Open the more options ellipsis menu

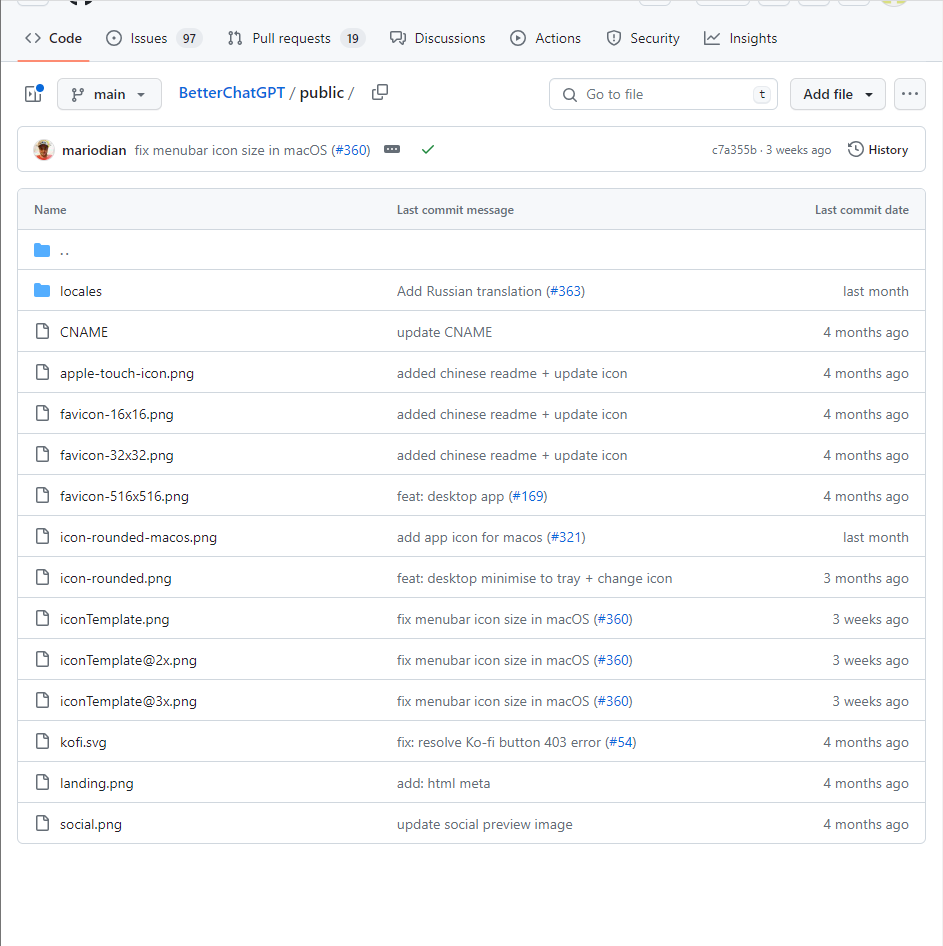click(909, 94)
